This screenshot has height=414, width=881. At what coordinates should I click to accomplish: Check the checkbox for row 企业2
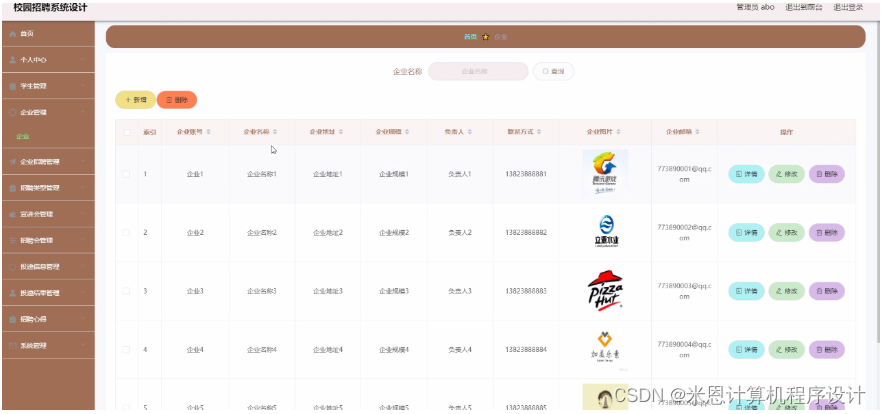[x=126, y=233]
